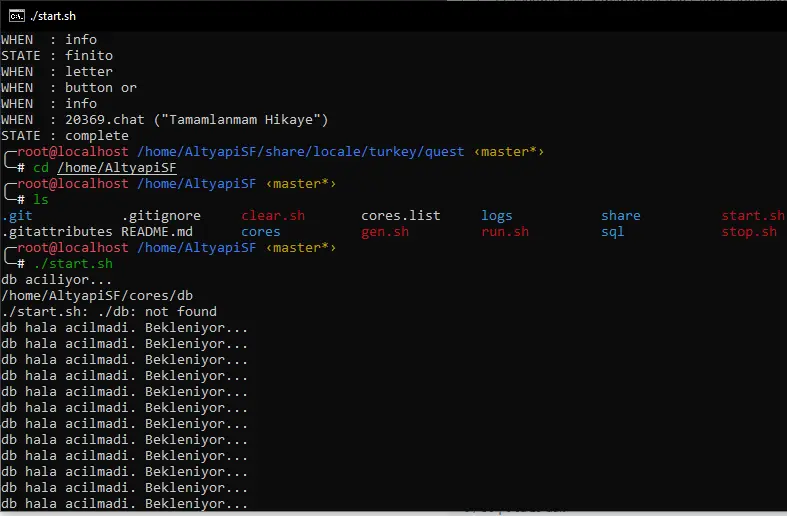This screenshot has width=787, height=516.
Task: Click the 'ls' command text
Action: (41, 200)
